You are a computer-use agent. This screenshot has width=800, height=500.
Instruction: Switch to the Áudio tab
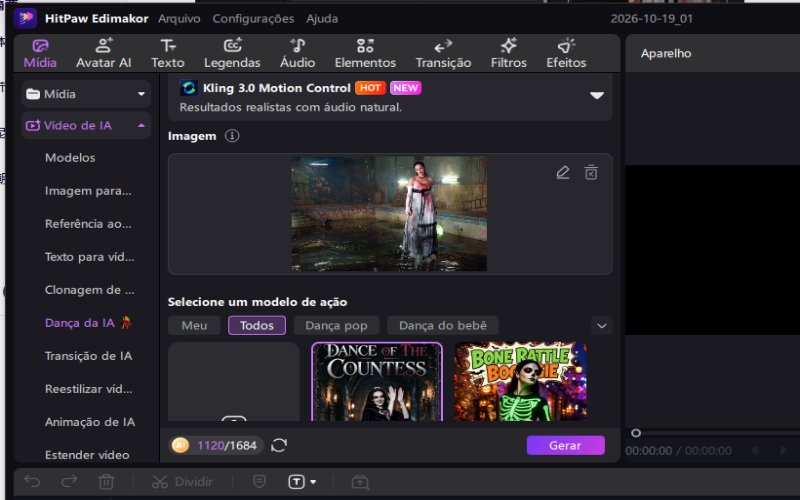(297, 54)
